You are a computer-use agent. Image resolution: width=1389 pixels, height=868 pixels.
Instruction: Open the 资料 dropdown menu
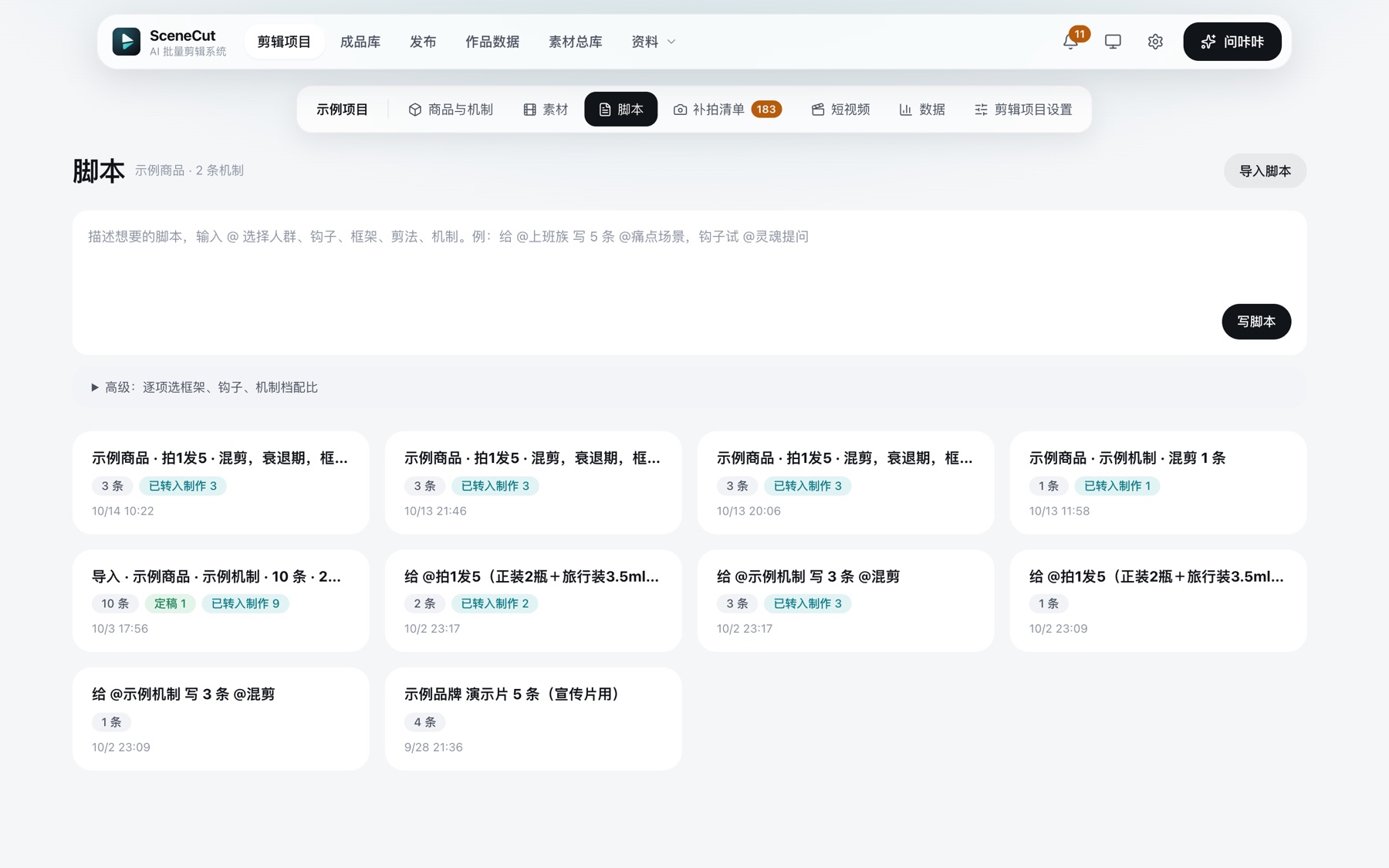pyautogui.click(x=654, y=42)
